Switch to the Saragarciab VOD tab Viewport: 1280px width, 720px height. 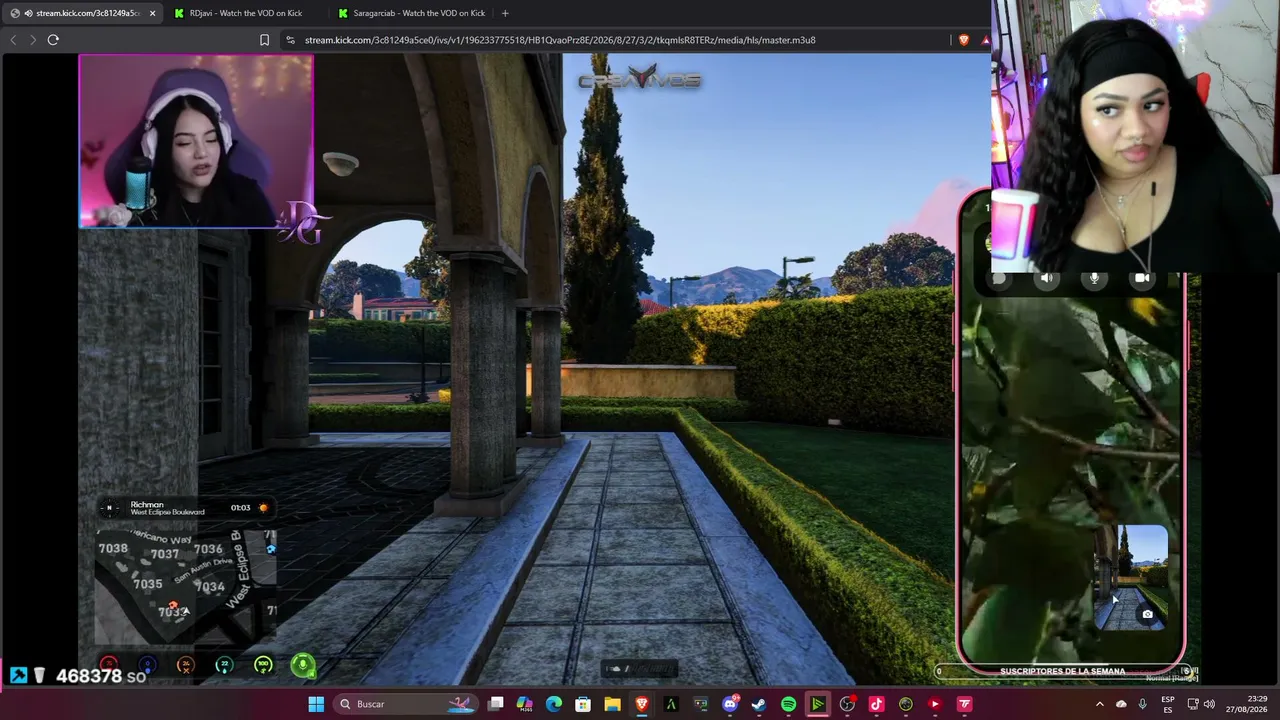[x=410, y=13]
